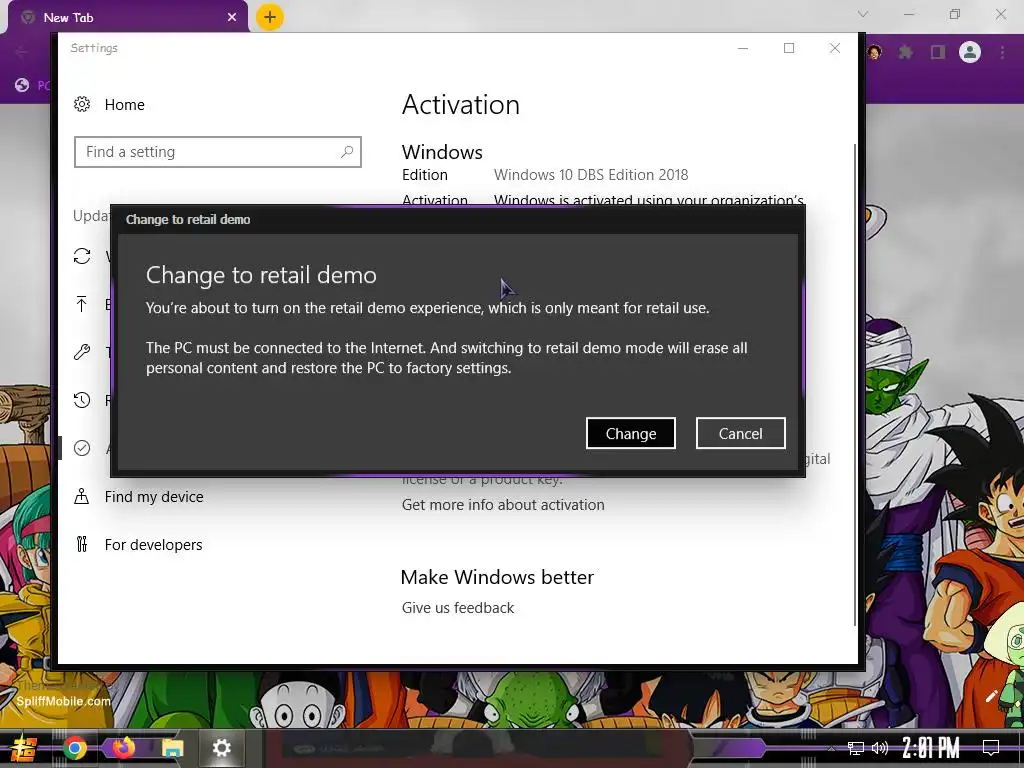Viewport: 1024px width, 768px height.
Task: Click the Activation checkmark circle icon
Action: pyautogui.click(x=82, y=448)
